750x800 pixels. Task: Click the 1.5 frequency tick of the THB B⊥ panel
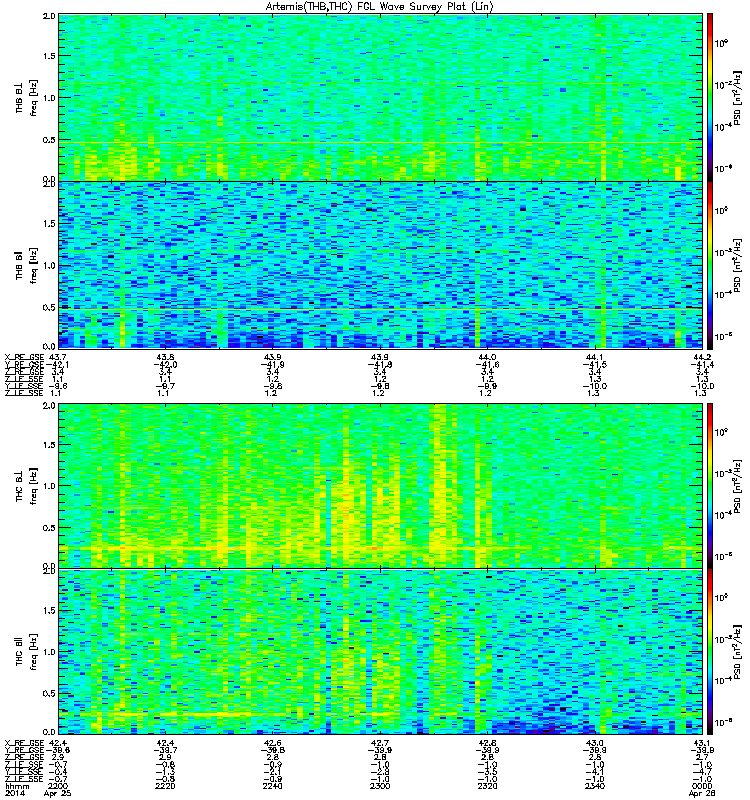[x=49, y=56]
